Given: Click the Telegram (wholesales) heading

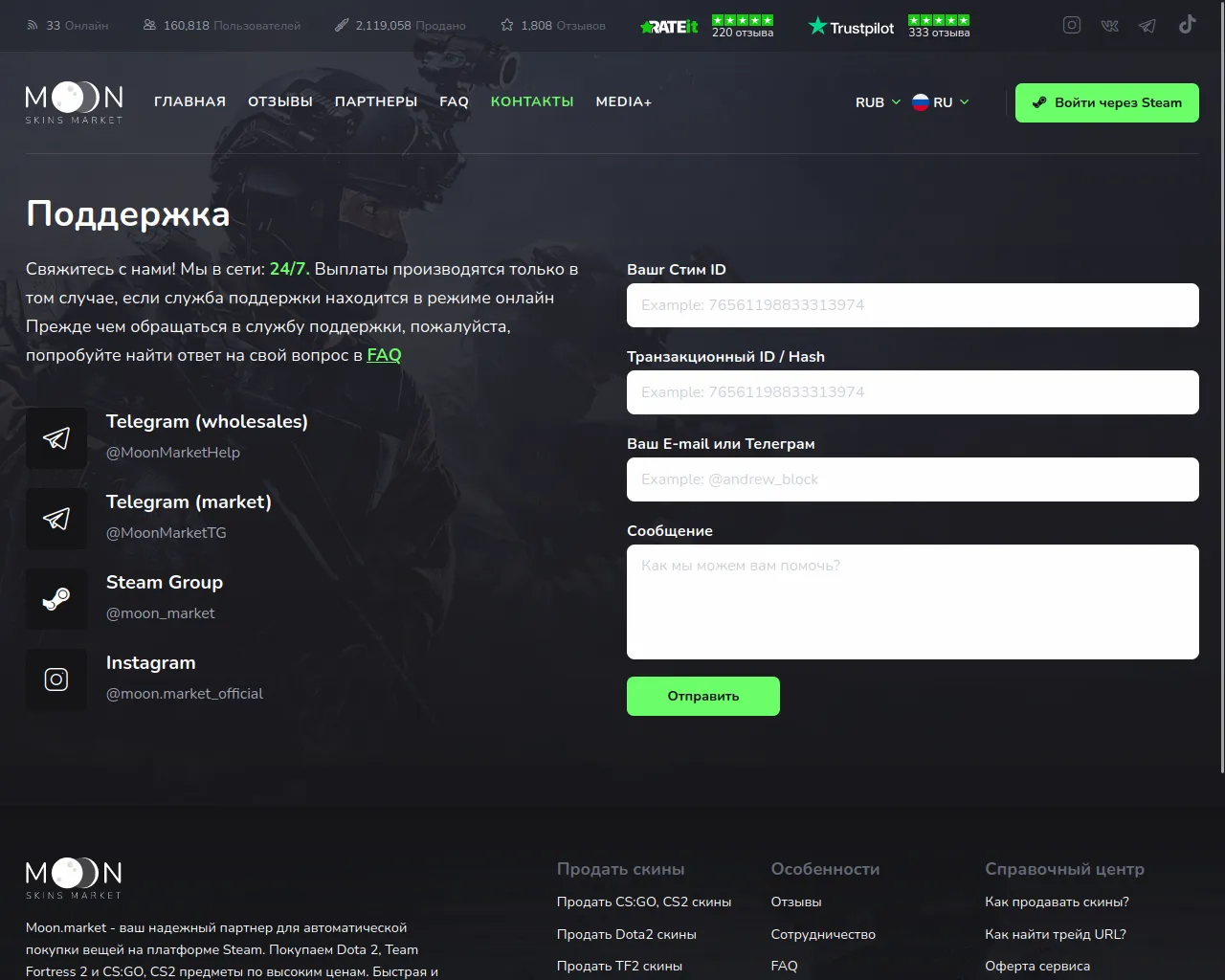Looking at the screenshot, I should [207, 422].
